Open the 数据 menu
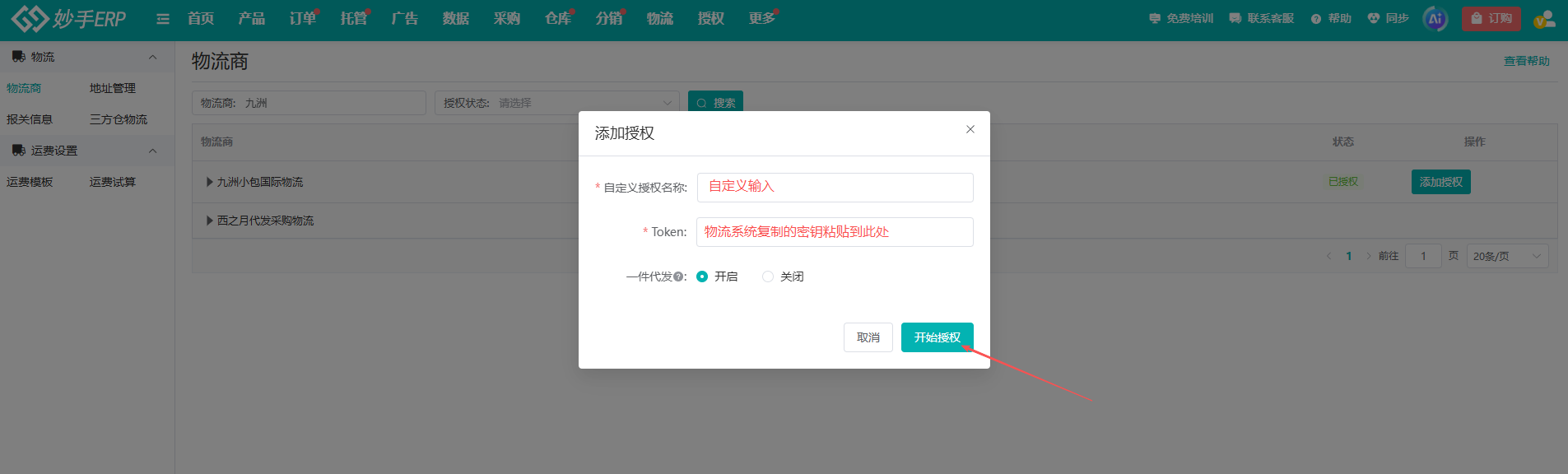The width and height of the screenshot is (1568, 474). coord(456,18)
